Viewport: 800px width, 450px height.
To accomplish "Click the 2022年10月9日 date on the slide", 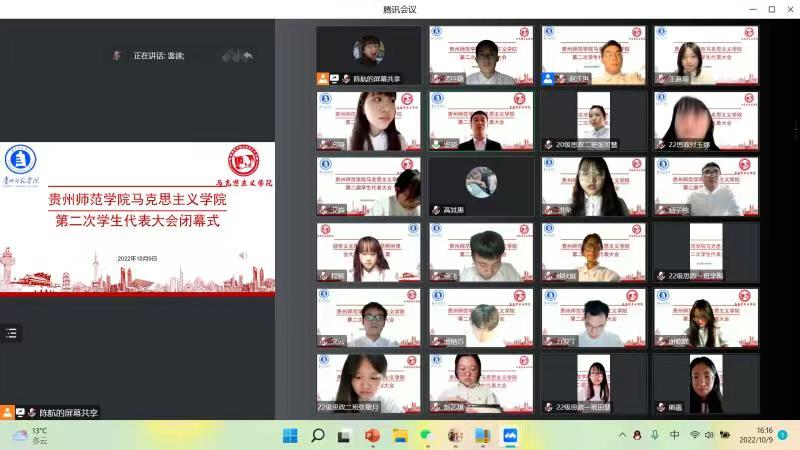I will (137, 259).
